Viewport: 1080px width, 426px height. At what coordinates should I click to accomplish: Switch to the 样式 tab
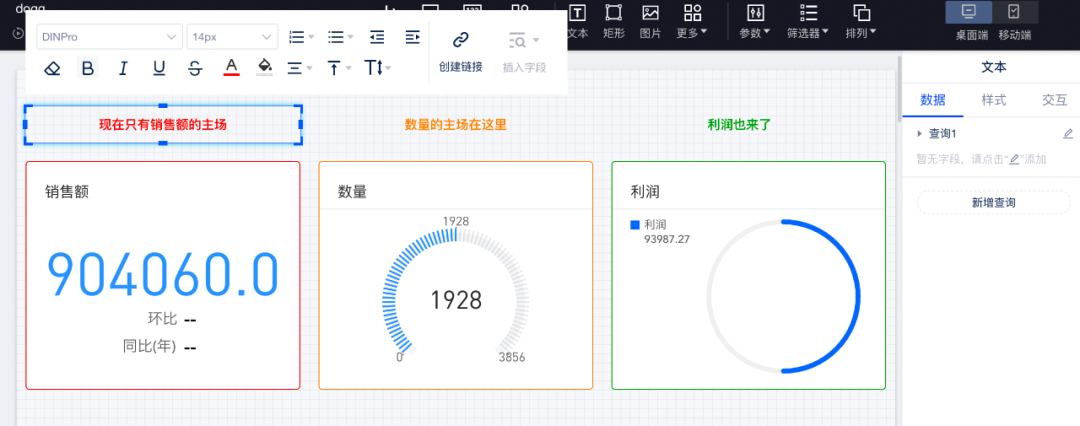tap(993, 100)
